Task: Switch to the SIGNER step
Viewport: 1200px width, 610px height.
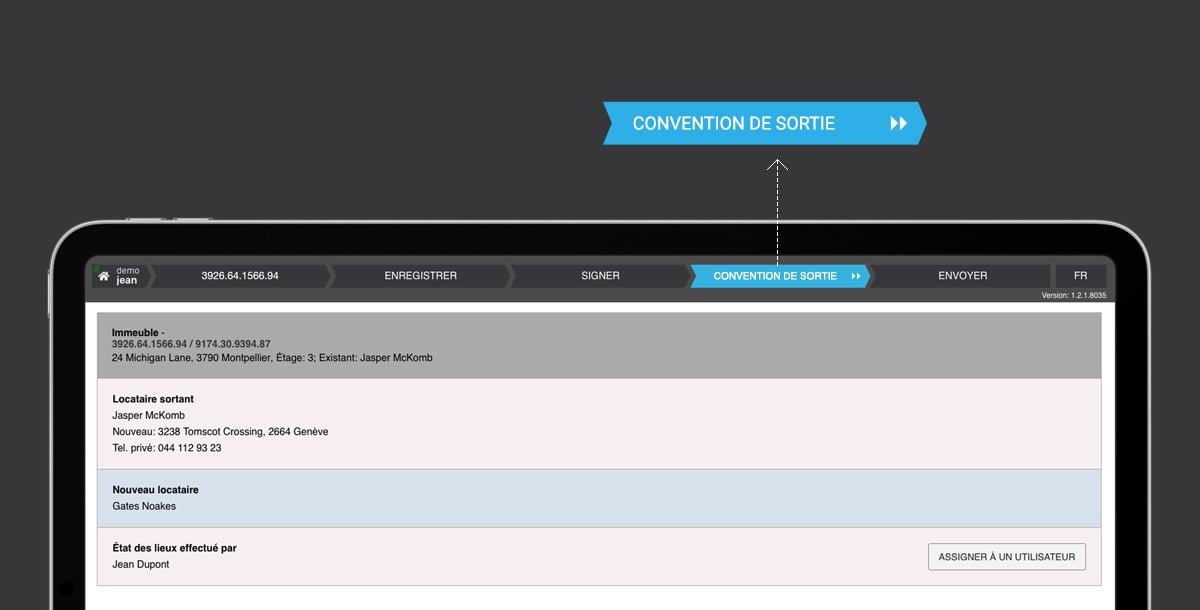Action: pos(601,276)
